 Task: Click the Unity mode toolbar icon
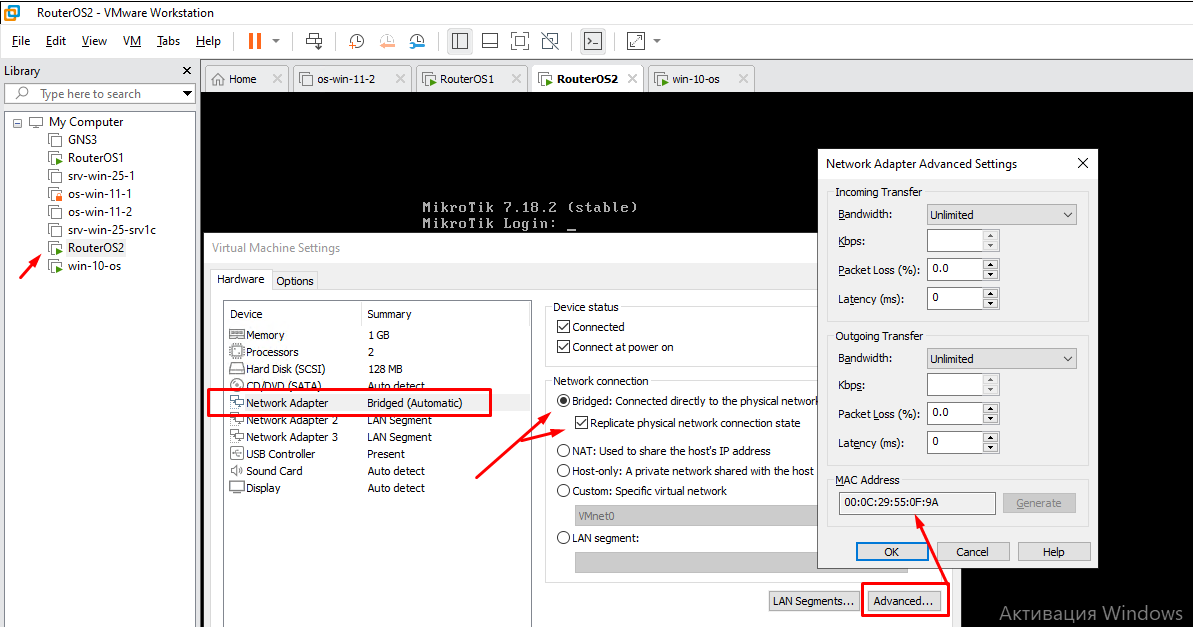(550, 41)
